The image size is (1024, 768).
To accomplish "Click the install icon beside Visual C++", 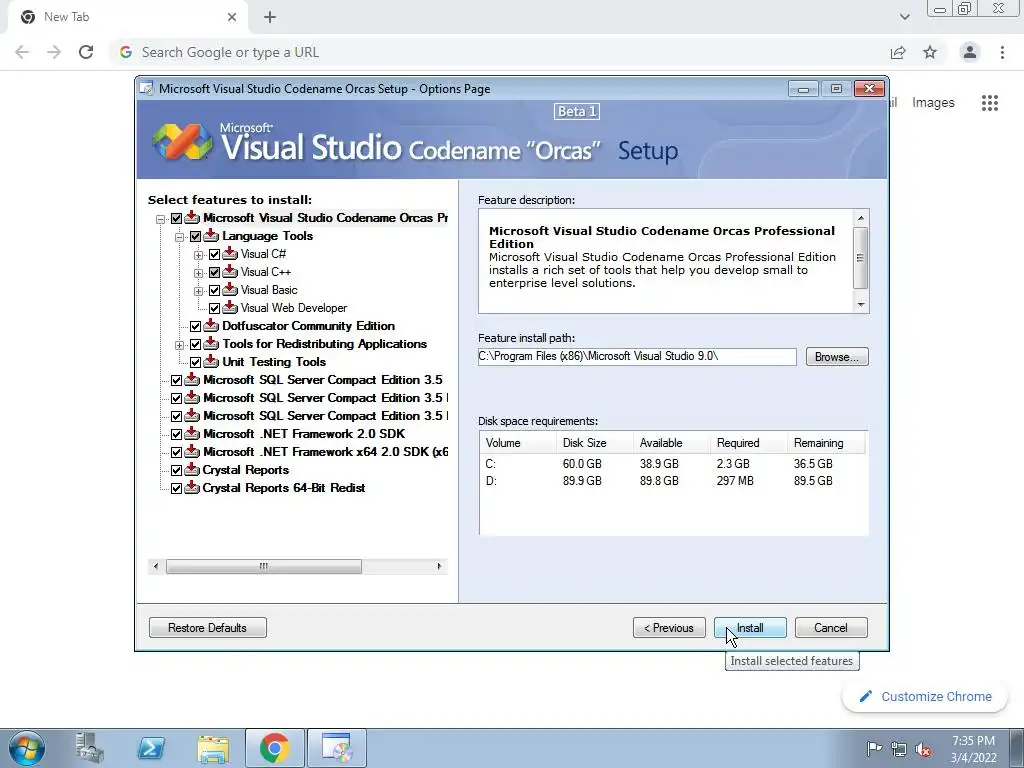I will point(230,272).
